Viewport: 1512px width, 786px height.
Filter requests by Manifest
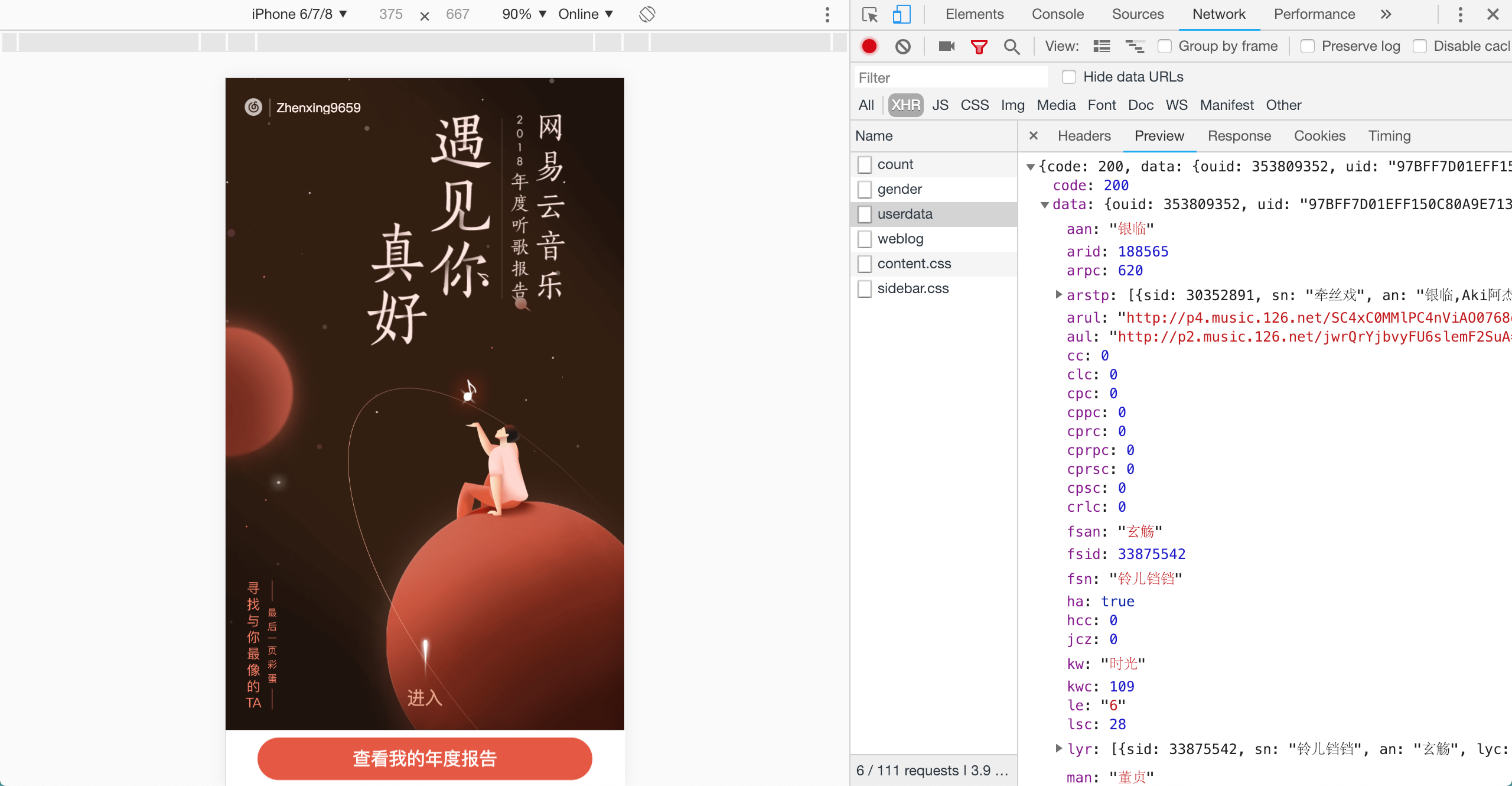tap(1227, 105)
